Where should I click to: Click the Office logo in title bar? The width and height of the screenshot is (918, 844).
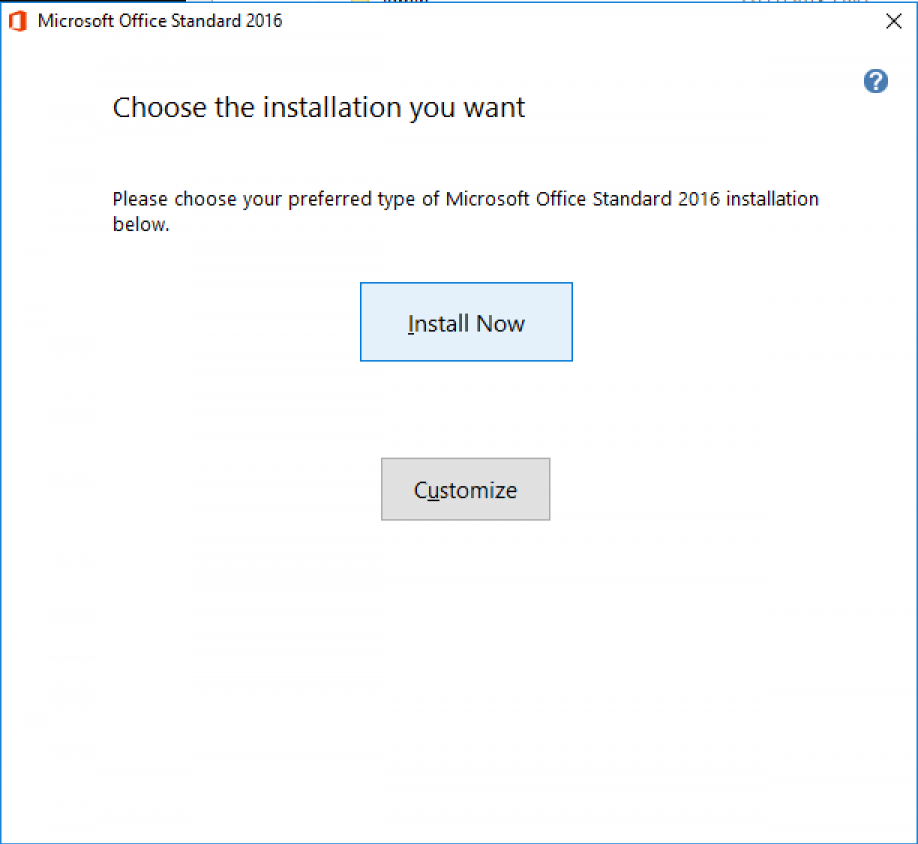(x=18, y=21)
